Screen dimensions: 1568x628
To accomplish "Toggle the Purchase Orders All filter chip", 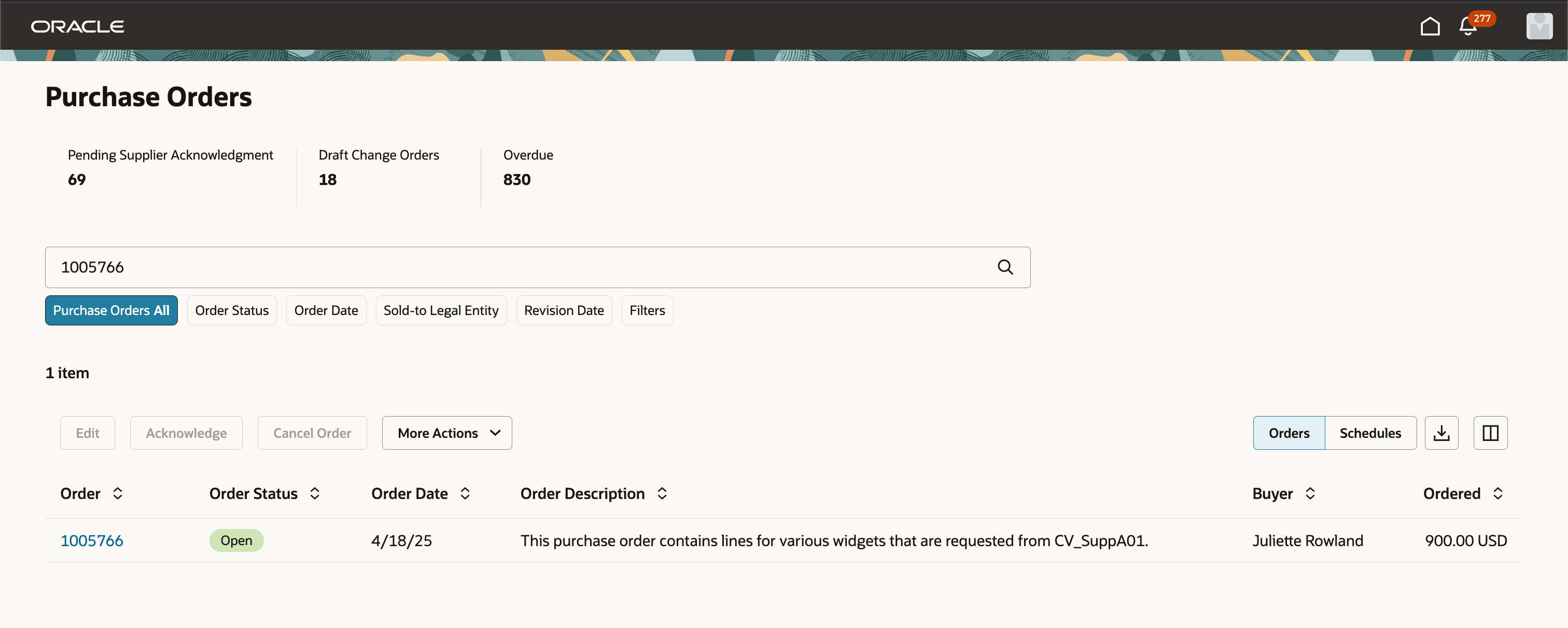I will point(111,310).
